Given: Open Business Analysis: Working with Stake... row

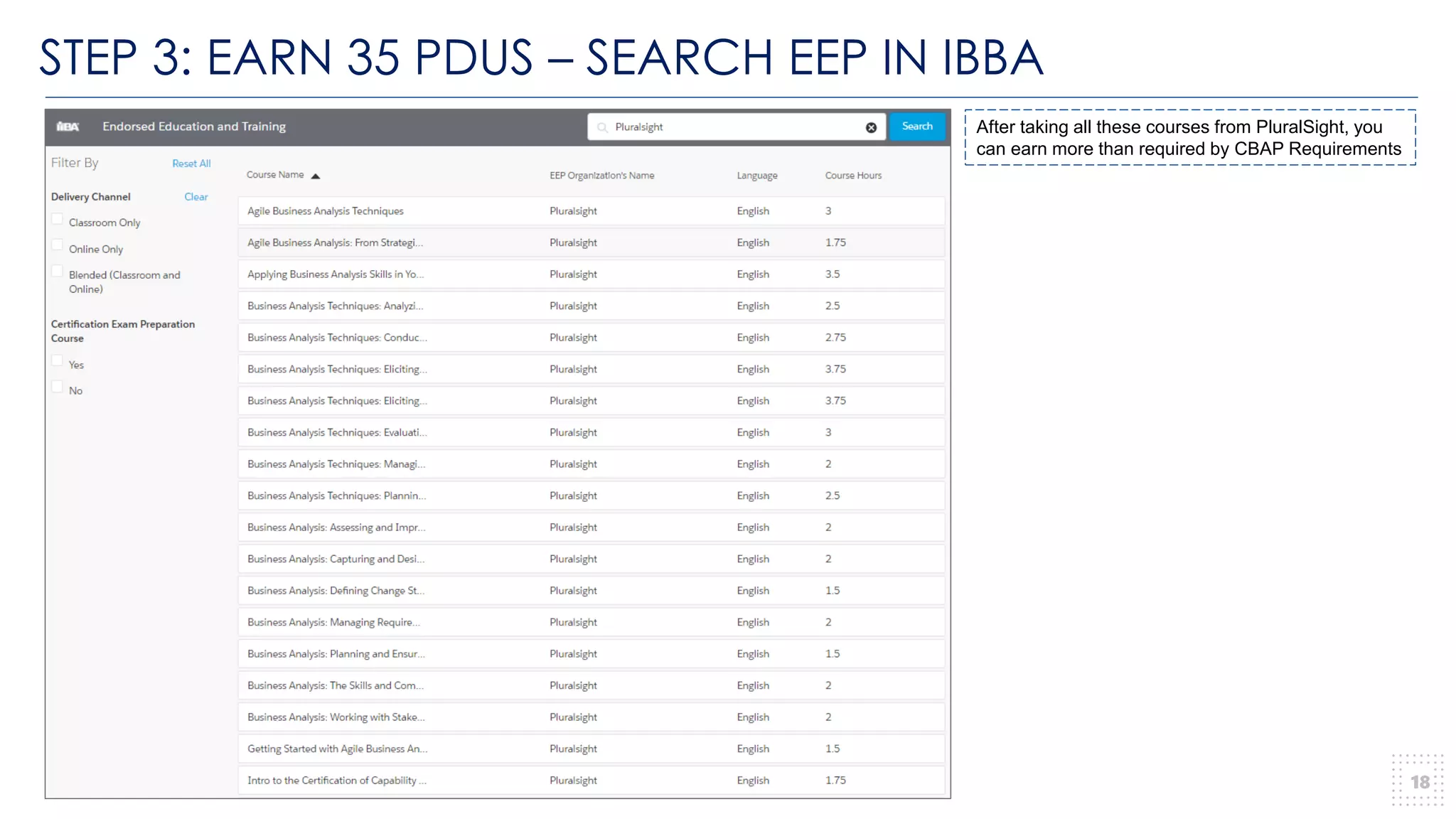Looking at the screenshot, I should point(591,717).
